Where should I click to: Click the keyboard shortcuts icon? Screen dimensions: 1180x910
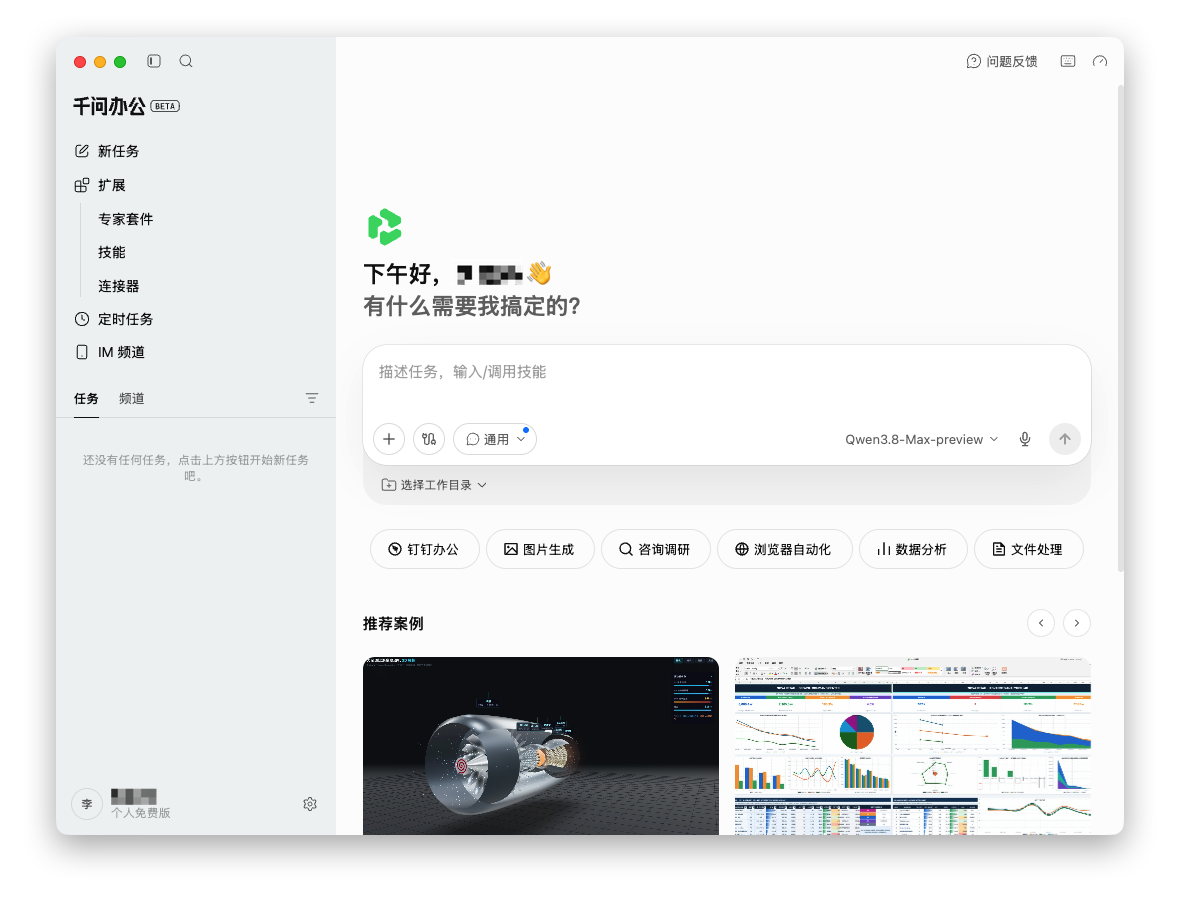[x=1068, y=61]
